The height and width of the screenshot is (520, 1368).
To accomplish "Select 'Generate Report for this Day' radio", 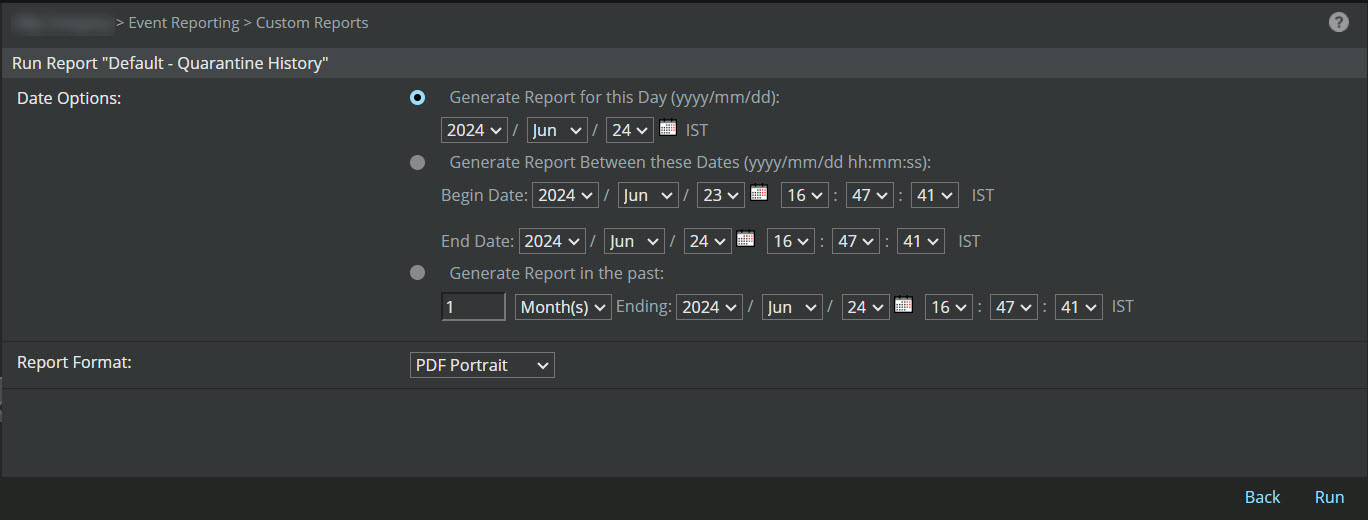I will click(417, 97).
